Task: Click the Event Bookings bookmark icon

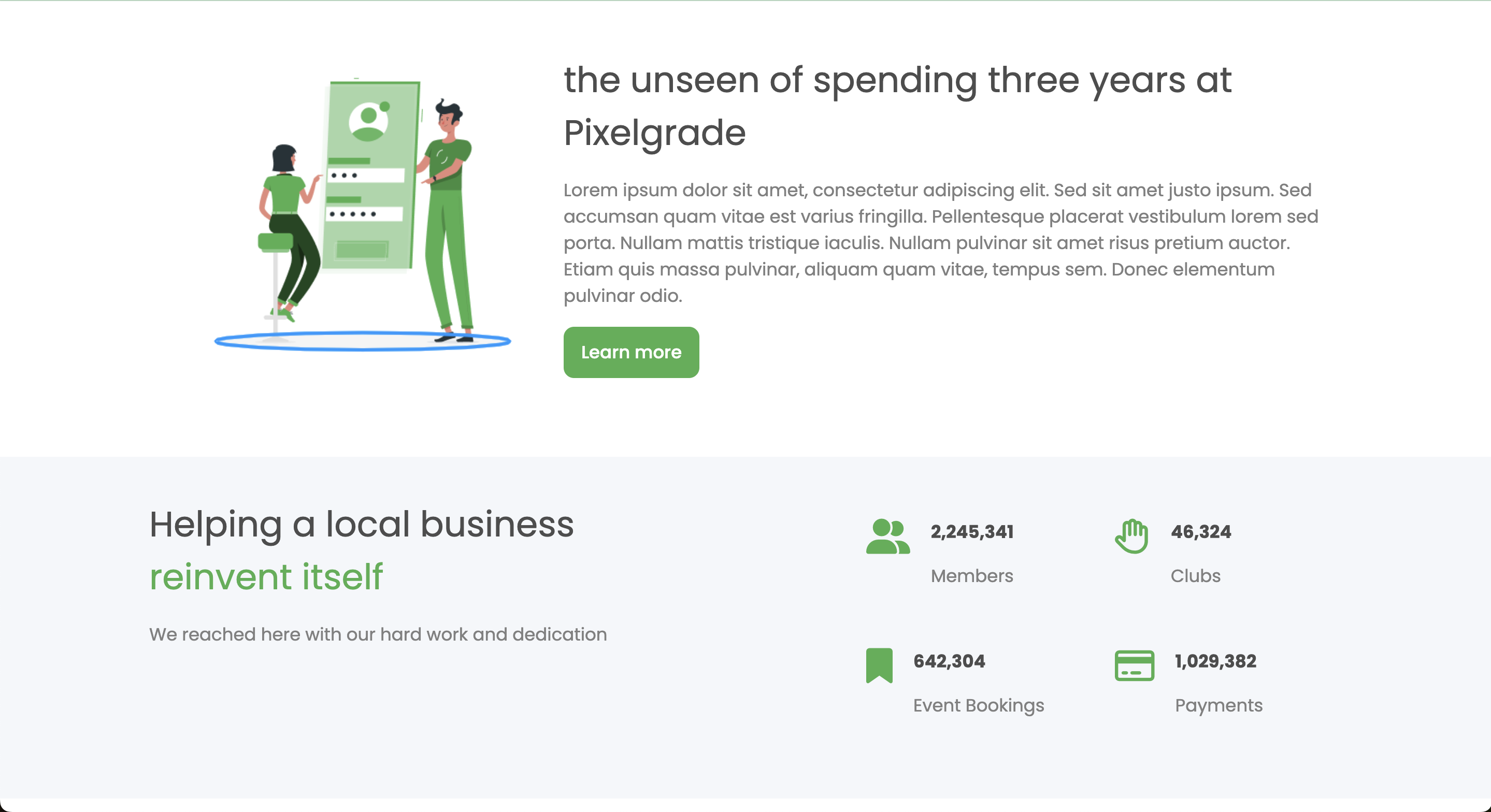Action: click(x=879, y=665)
